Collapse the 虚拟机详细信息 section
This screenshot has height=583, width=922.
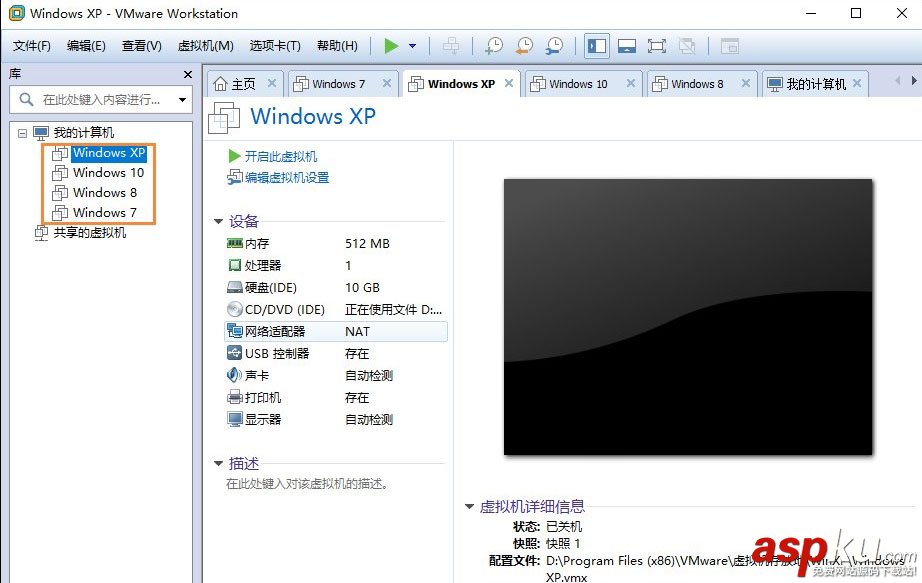pyautogui.click(x=469, y=507)
